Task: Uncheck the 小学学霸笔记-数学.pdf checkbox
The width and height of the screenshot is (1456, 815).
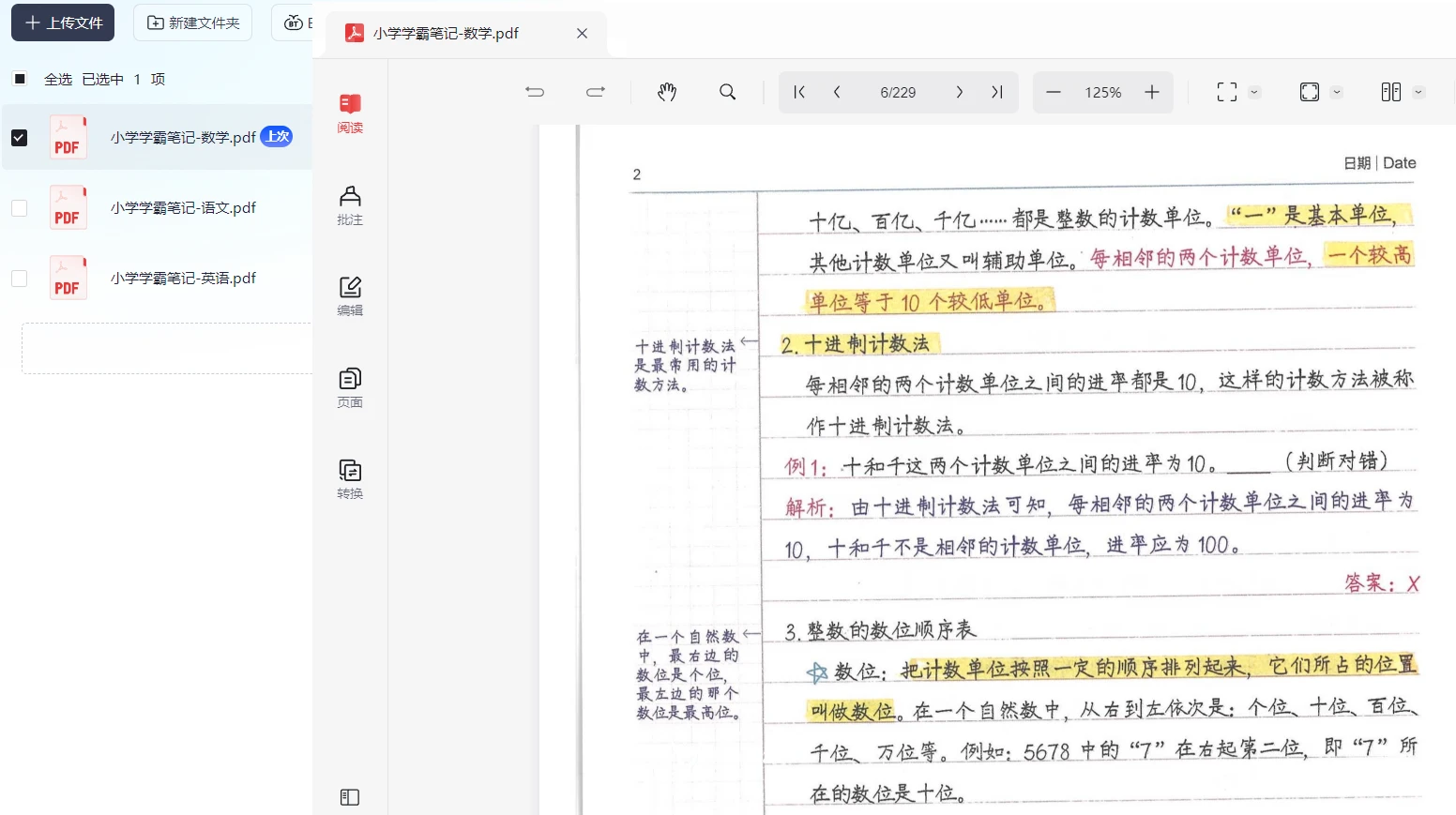Action: point(19,138)
